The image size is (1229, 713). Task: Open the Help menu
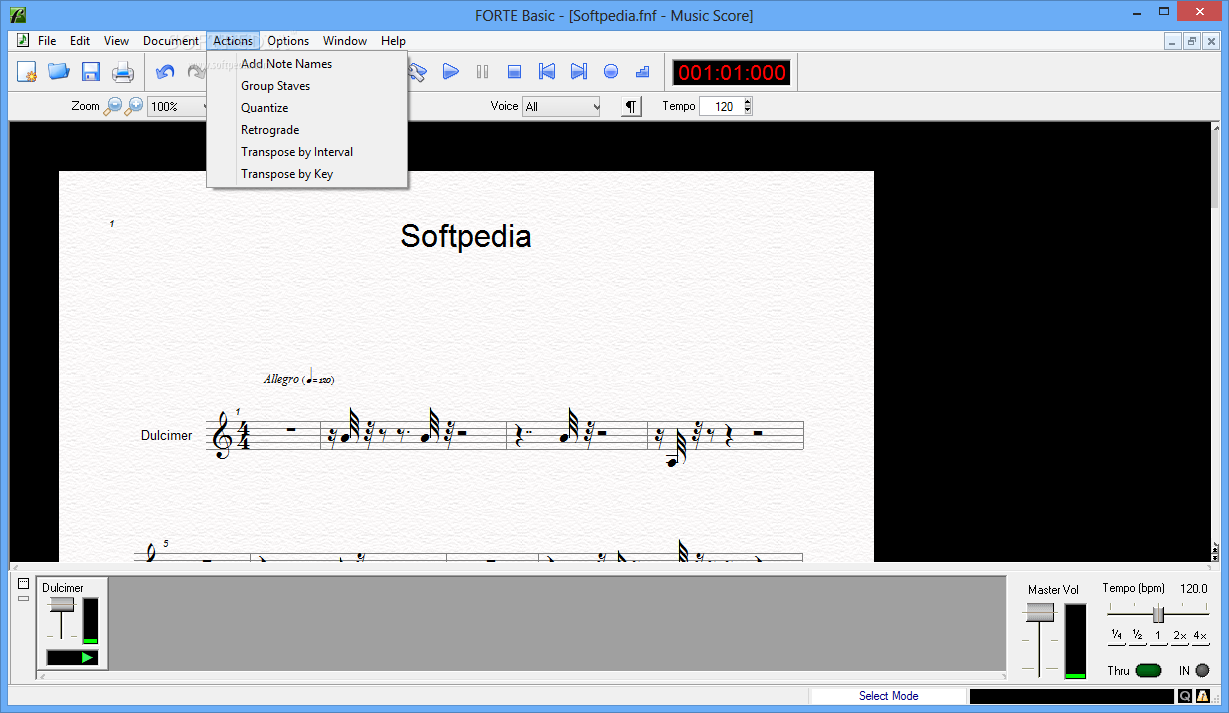pyautogui.click(x=393, y=41)
